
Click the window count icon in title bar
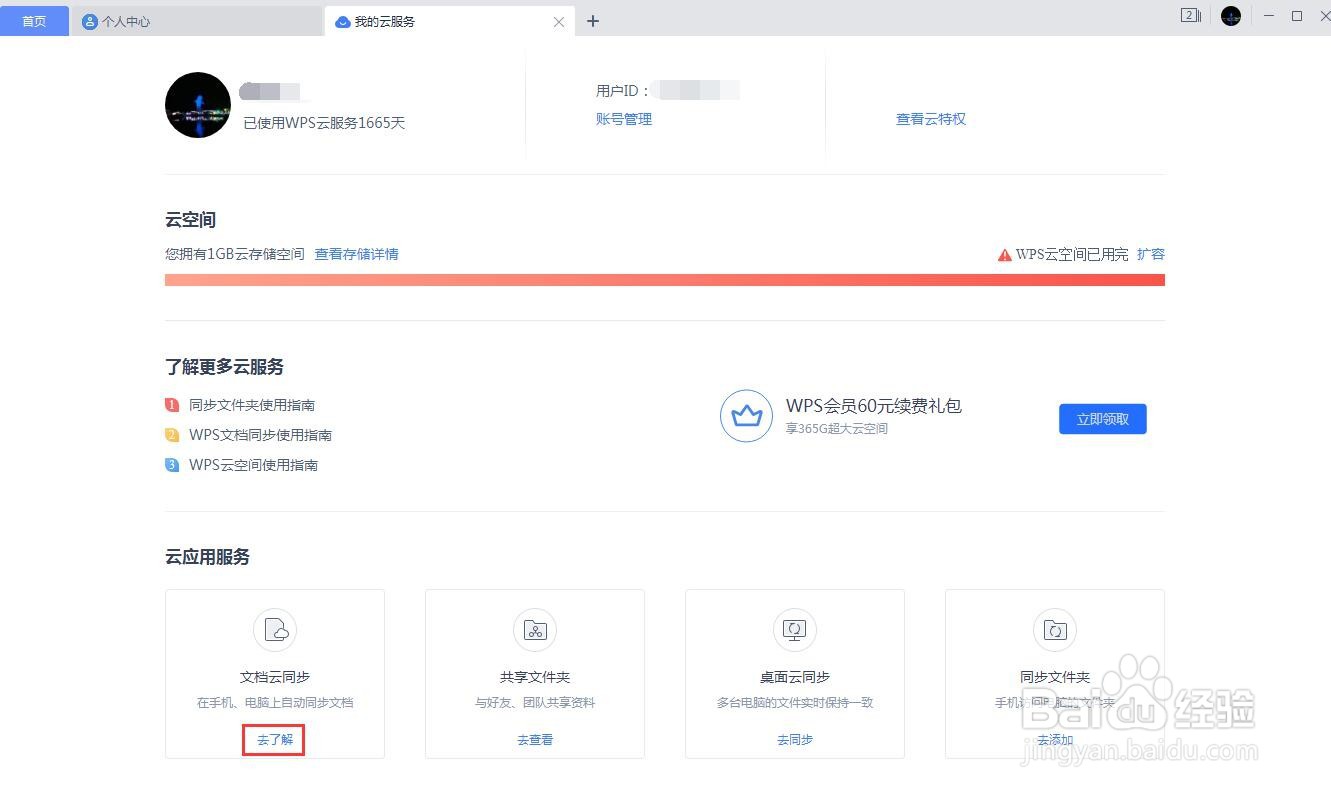(x=1190, y=15)
